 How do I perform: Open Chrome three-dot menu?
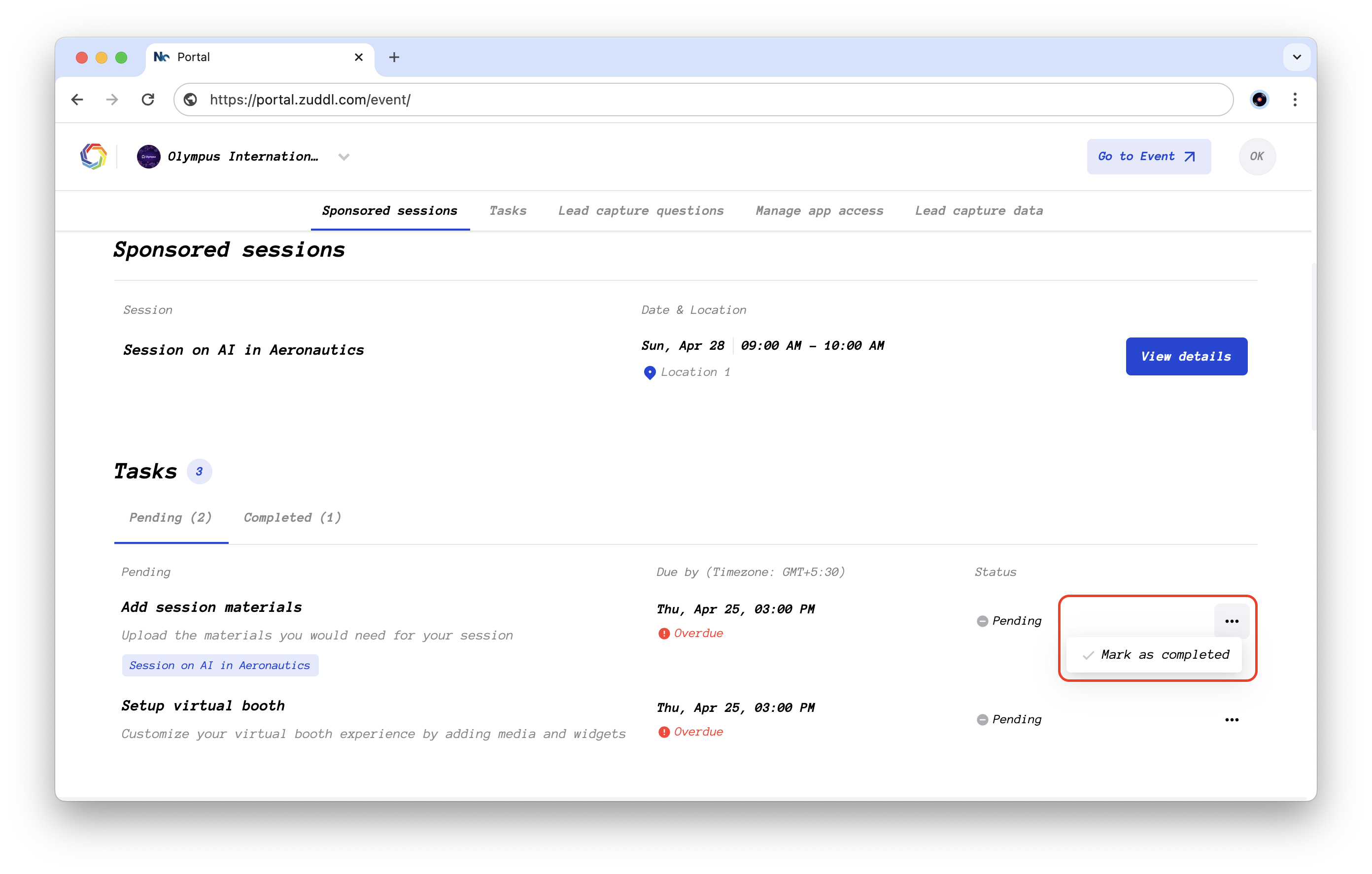point(1295,100)
